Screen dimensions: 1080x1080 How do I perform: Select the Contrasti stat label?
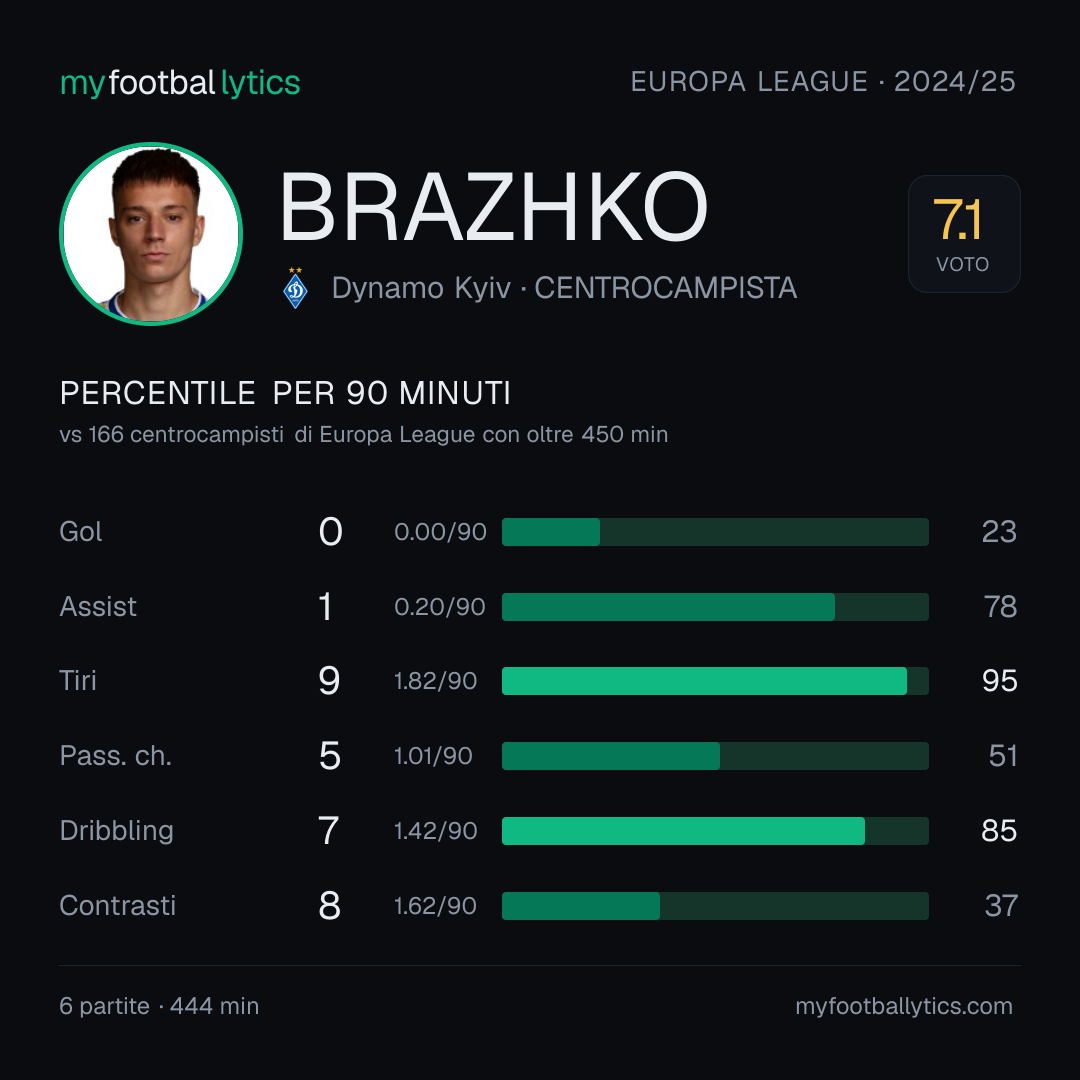click(x=118, y=906)
